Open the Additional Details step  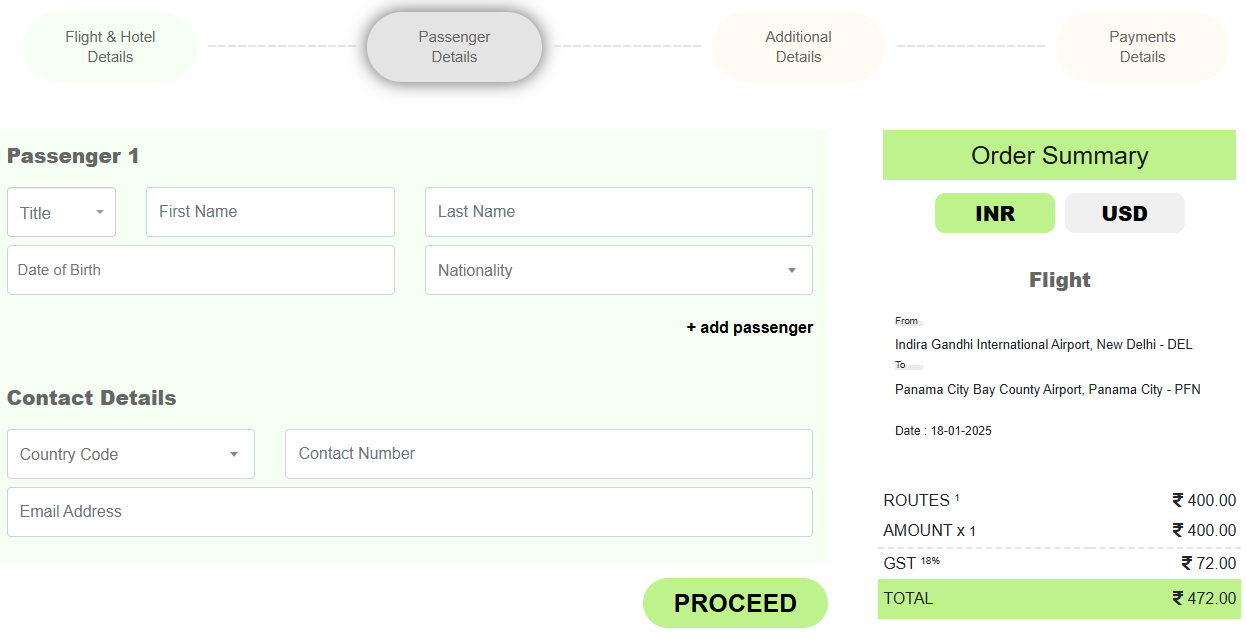[x=798, y=47]
